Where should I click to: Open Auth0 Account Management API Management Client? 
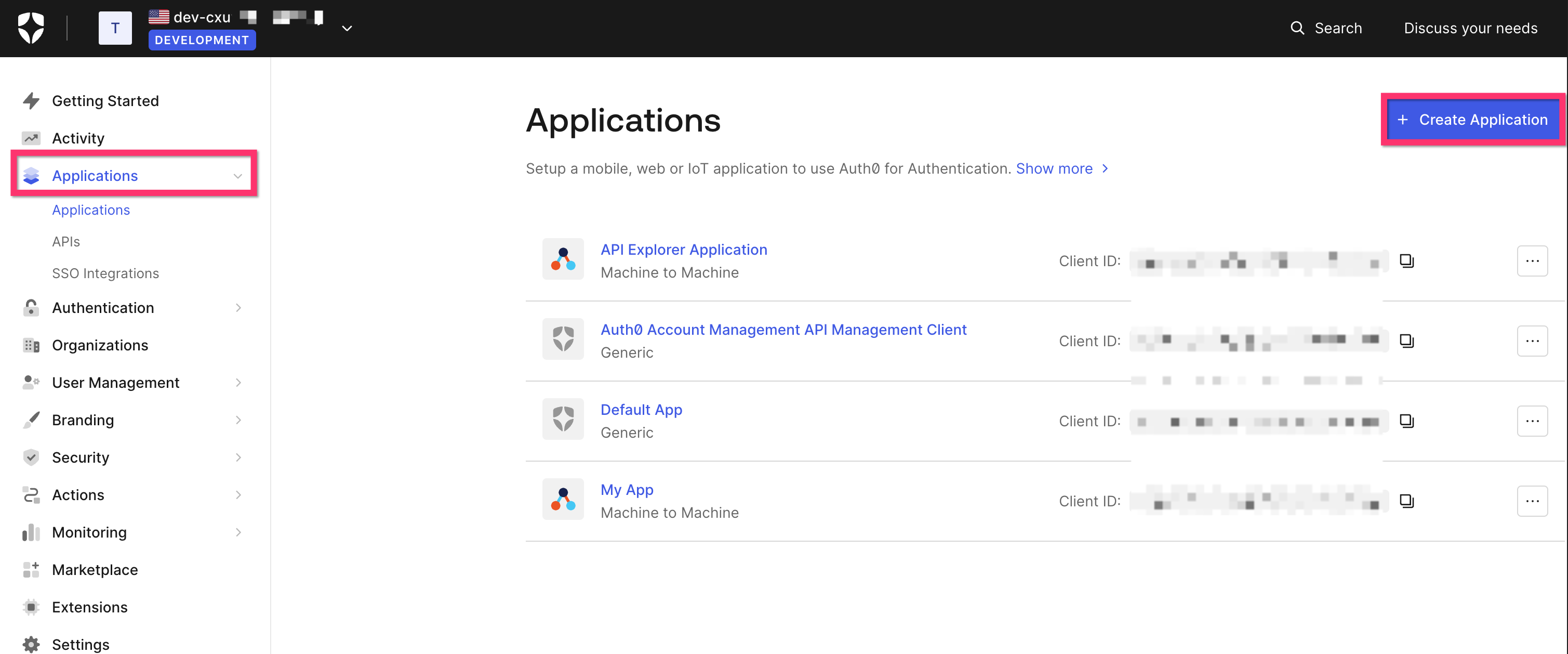click(x=783, y=330)
